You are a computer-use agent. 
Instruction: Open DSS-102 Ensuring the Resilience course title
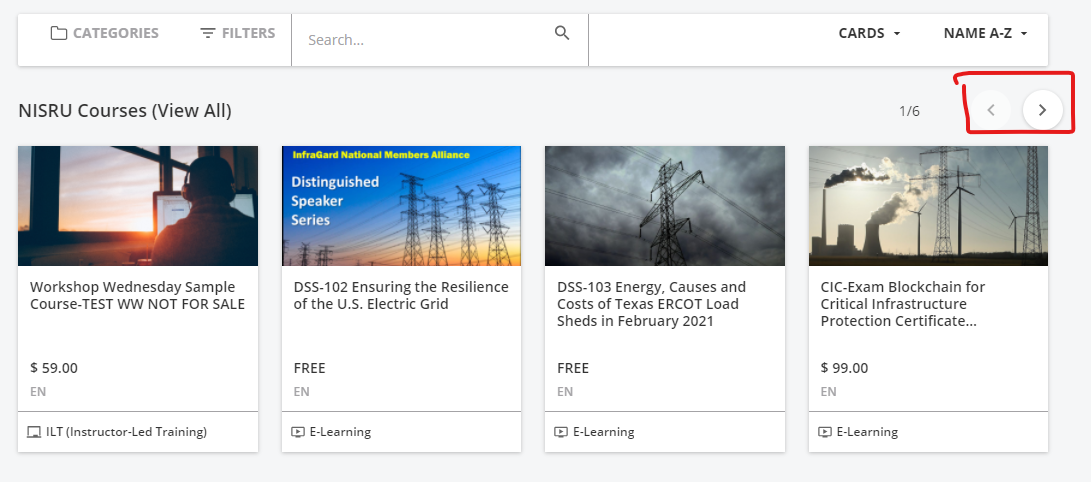point(401,296)
